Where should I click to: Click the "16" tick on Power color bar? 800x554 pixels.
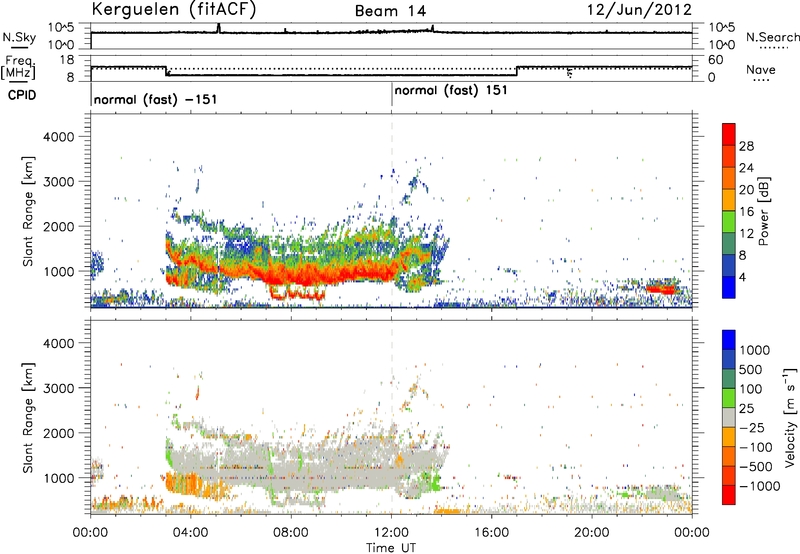pos(746,212)
